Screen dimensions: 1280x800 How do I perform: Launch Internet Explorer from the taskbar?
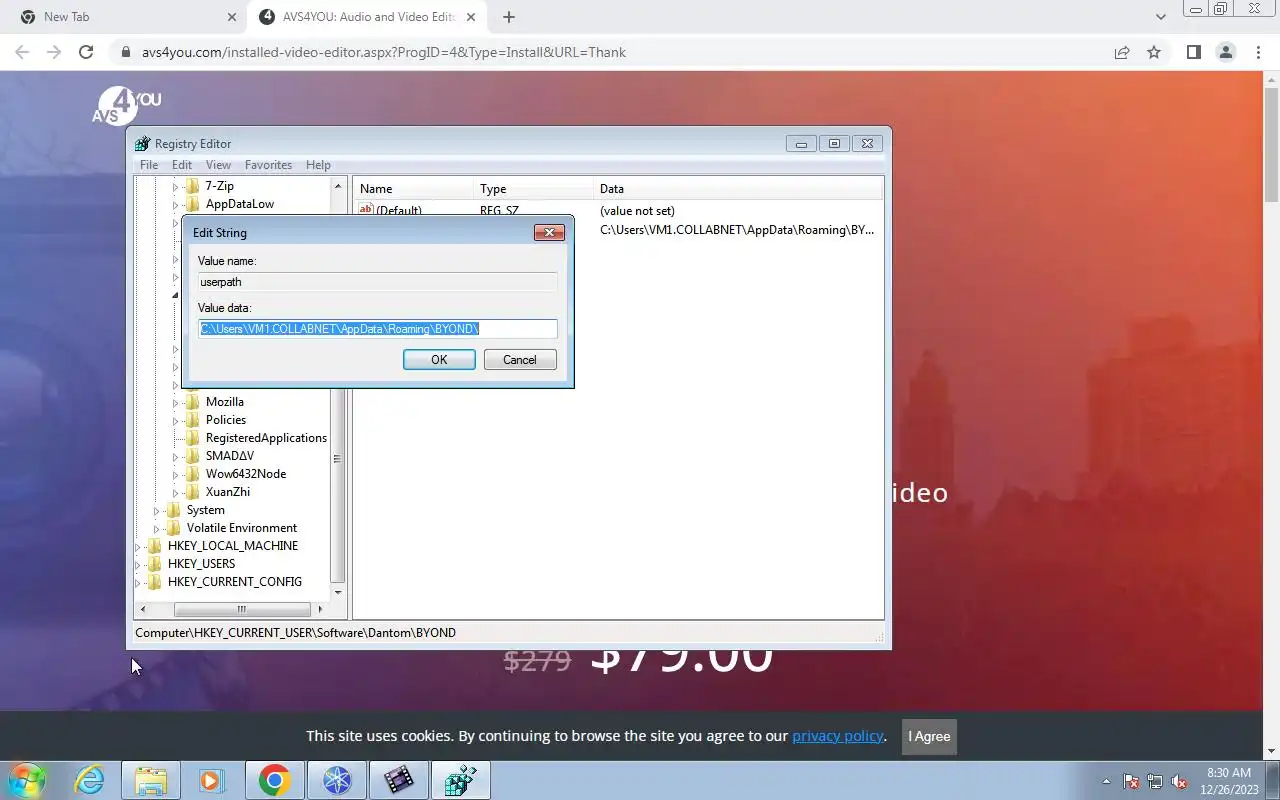[x=90, y=780]
